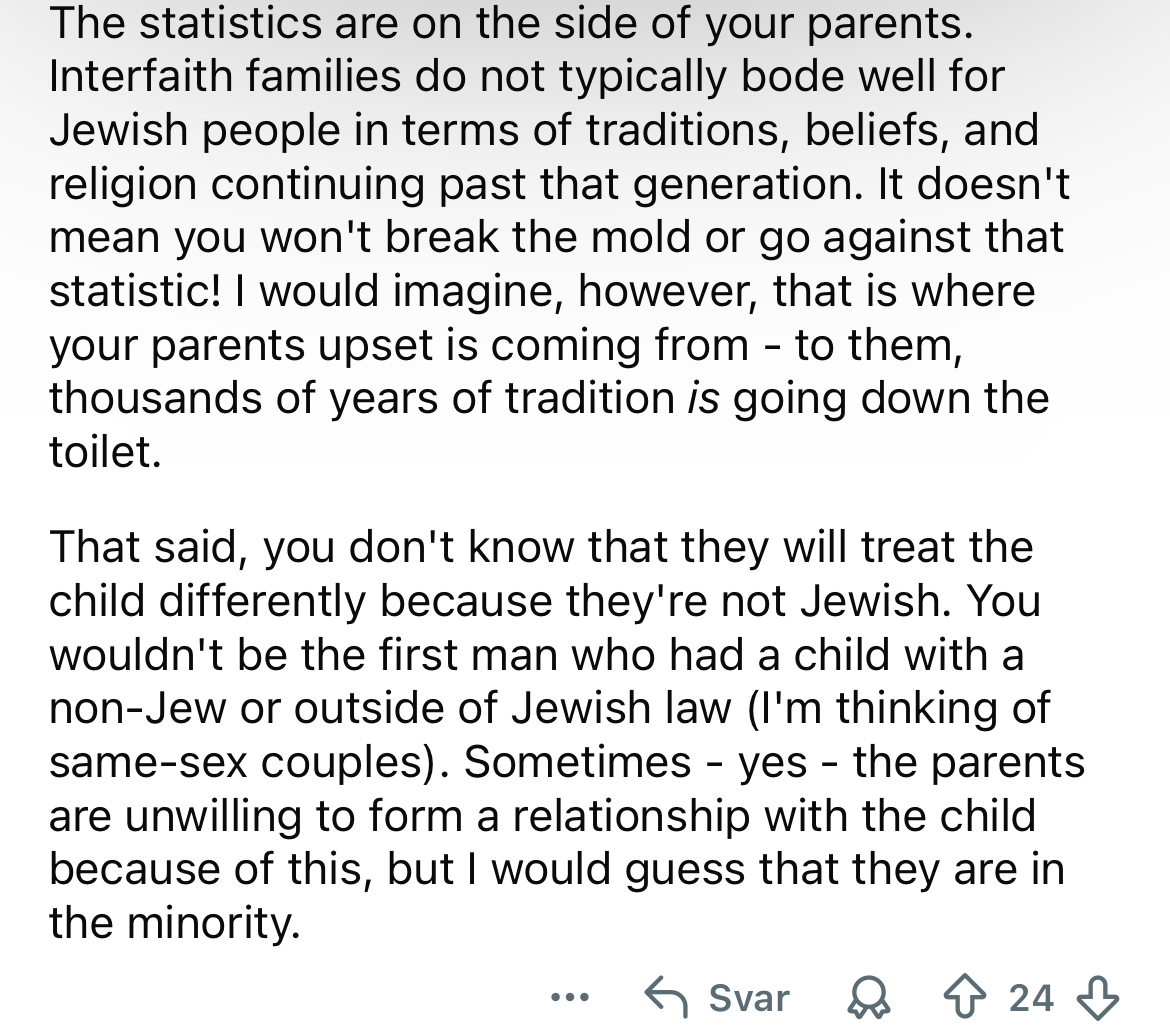Click the word "statistic!" with exclamation
Screen dimensions: 1170x1028
(135, 290)
